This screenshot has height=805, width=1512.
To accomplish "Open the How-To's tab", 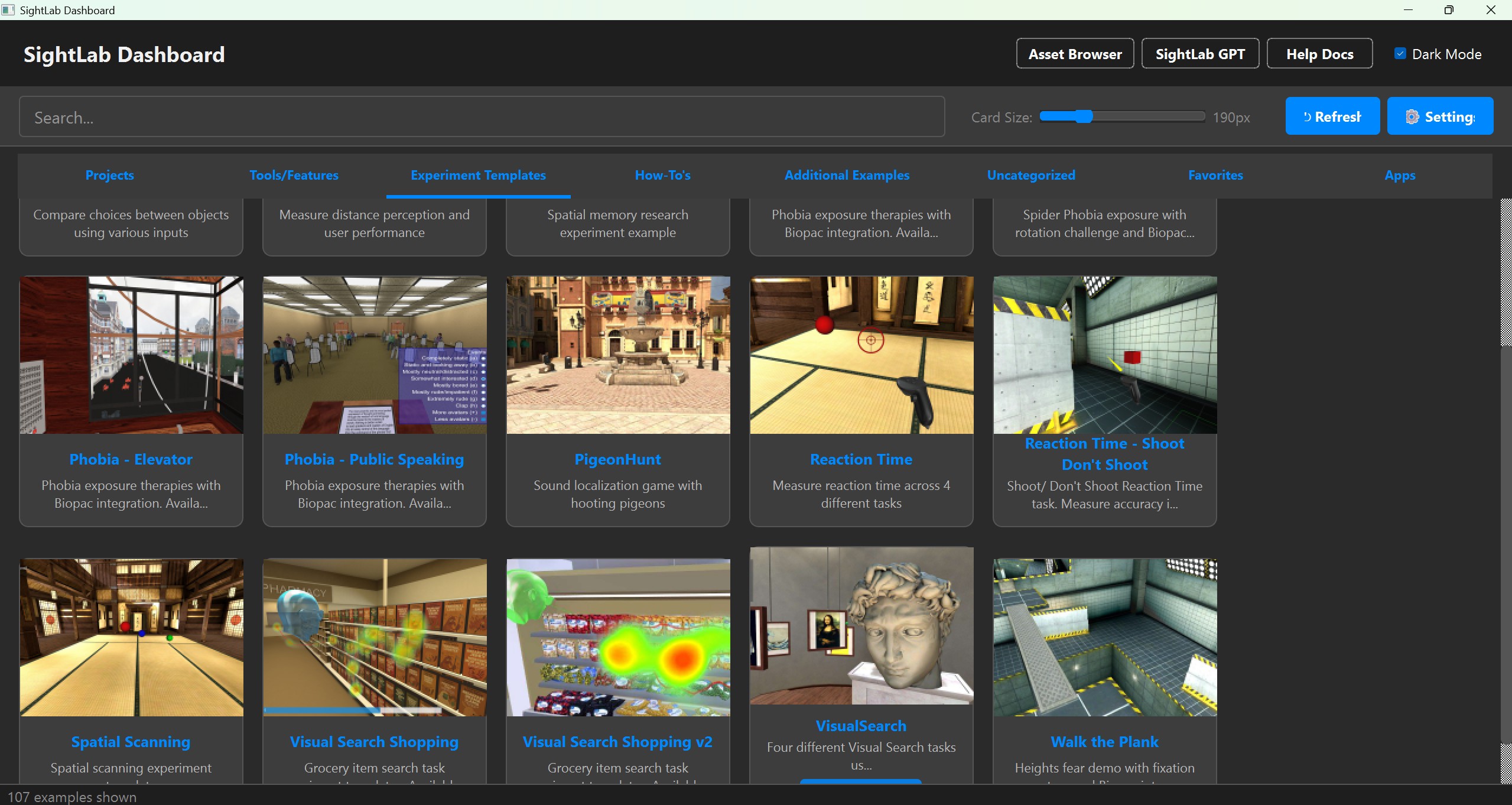I will 662,175.
